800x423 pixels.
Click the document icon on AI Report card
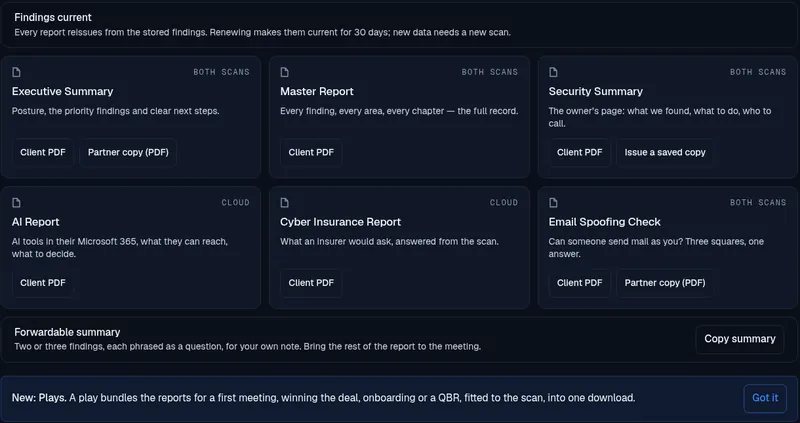tap(16, 203)
